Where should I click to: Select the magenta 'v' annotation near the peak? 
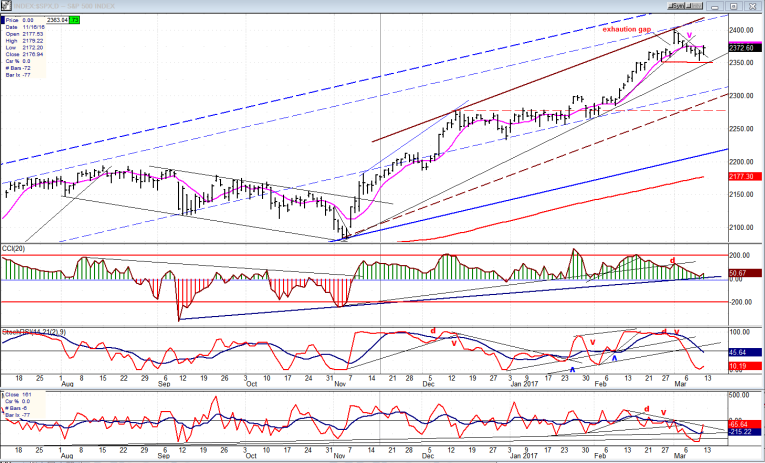tap(689, 35)
